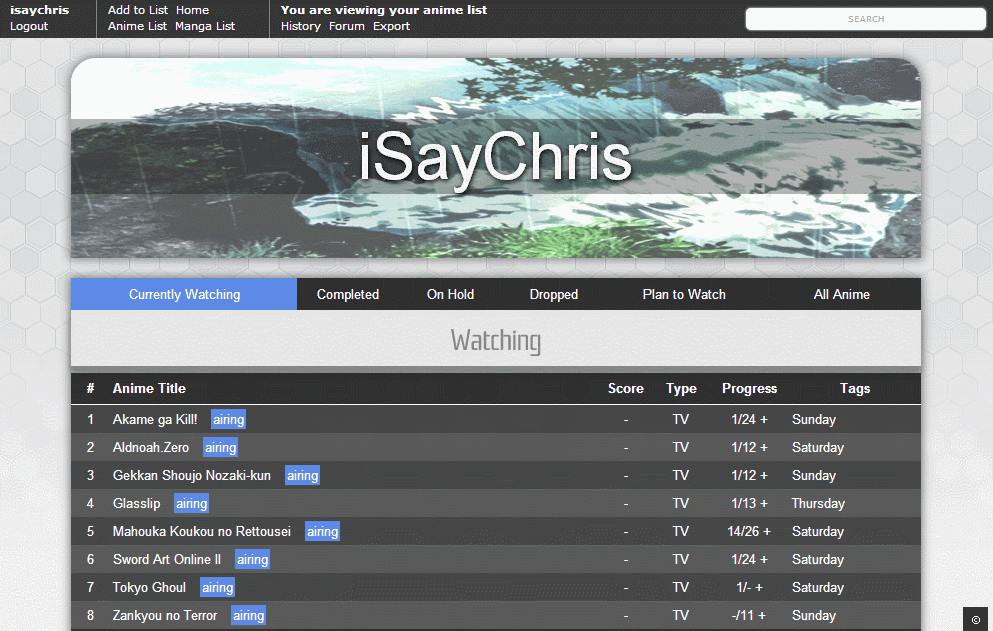Select the Dropped tab
993x631 pixels.
click(553, 295)
